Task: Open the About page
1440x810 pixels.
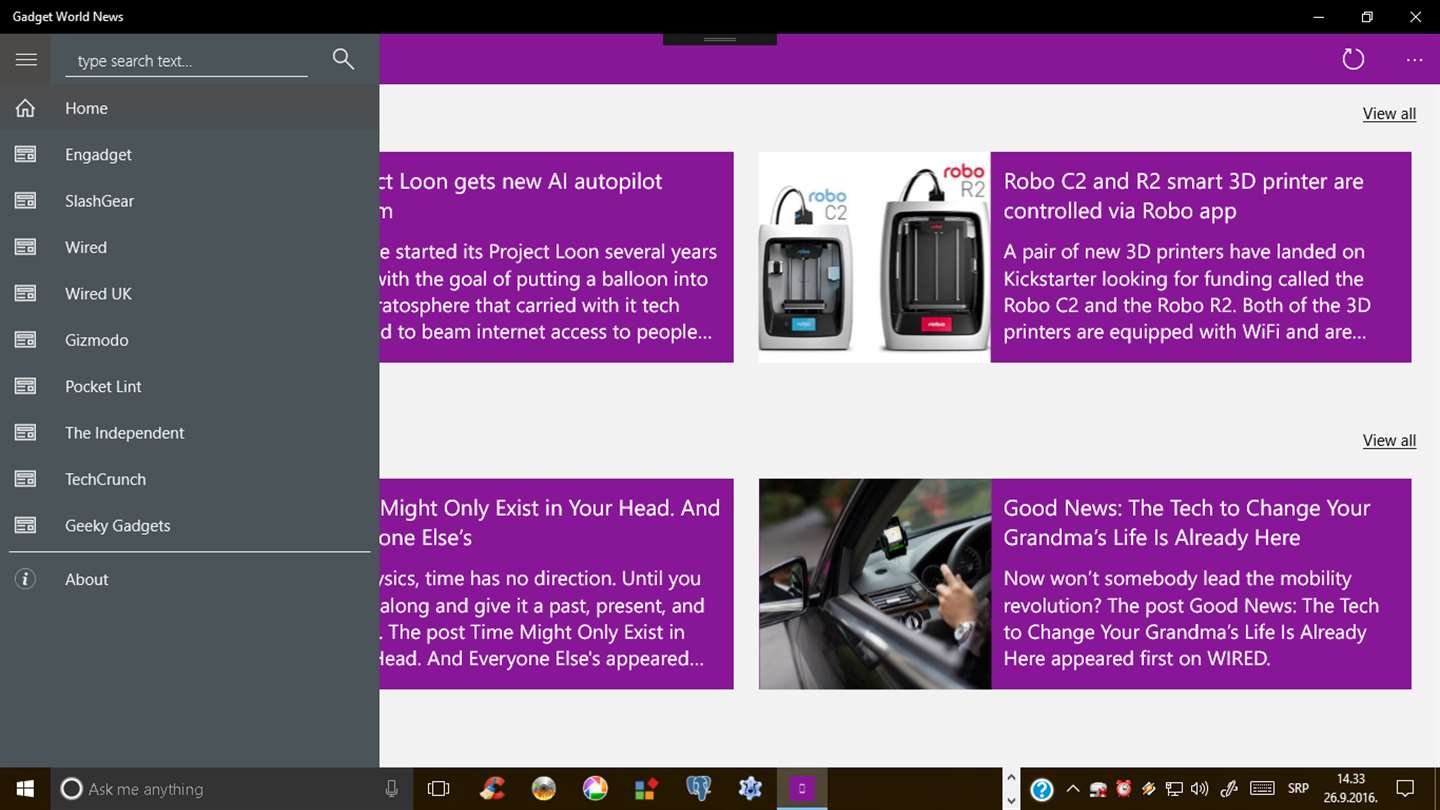Action: (x=190, y=579)
